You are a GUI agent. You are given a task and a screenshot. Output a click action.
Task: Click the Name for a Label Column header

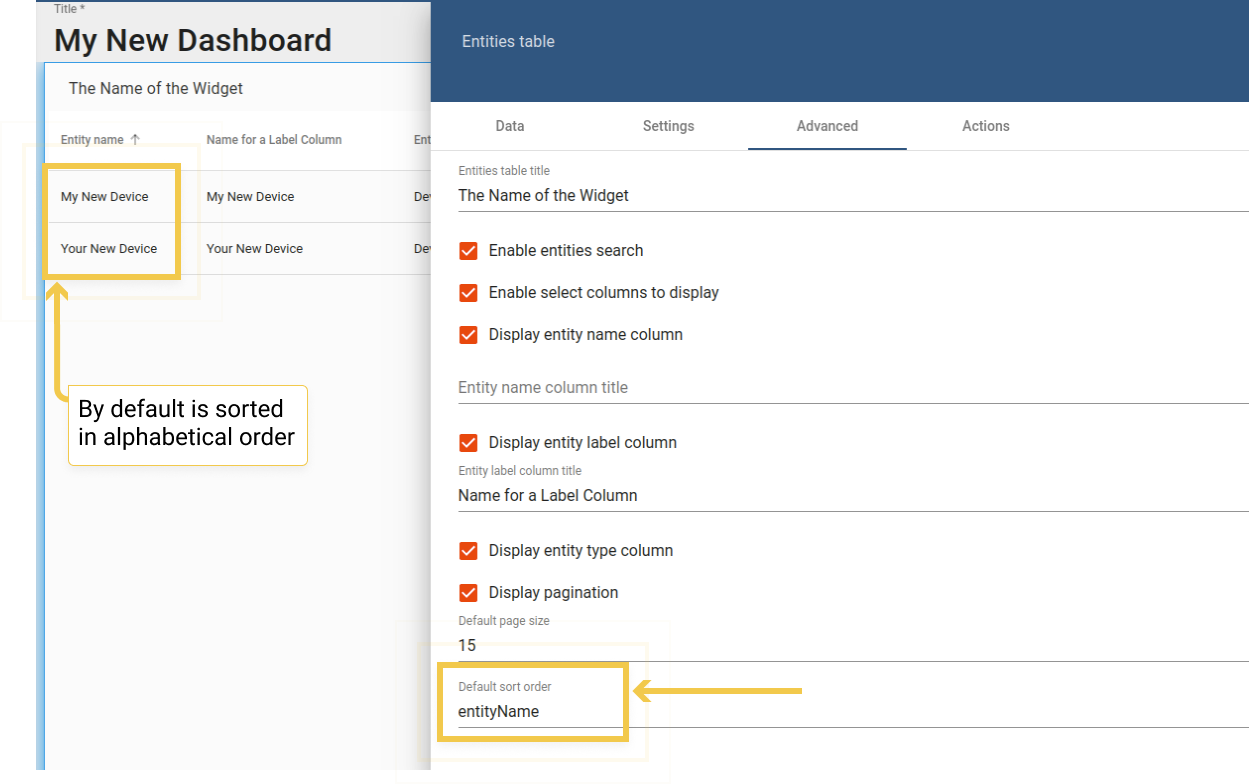point(274,140)
